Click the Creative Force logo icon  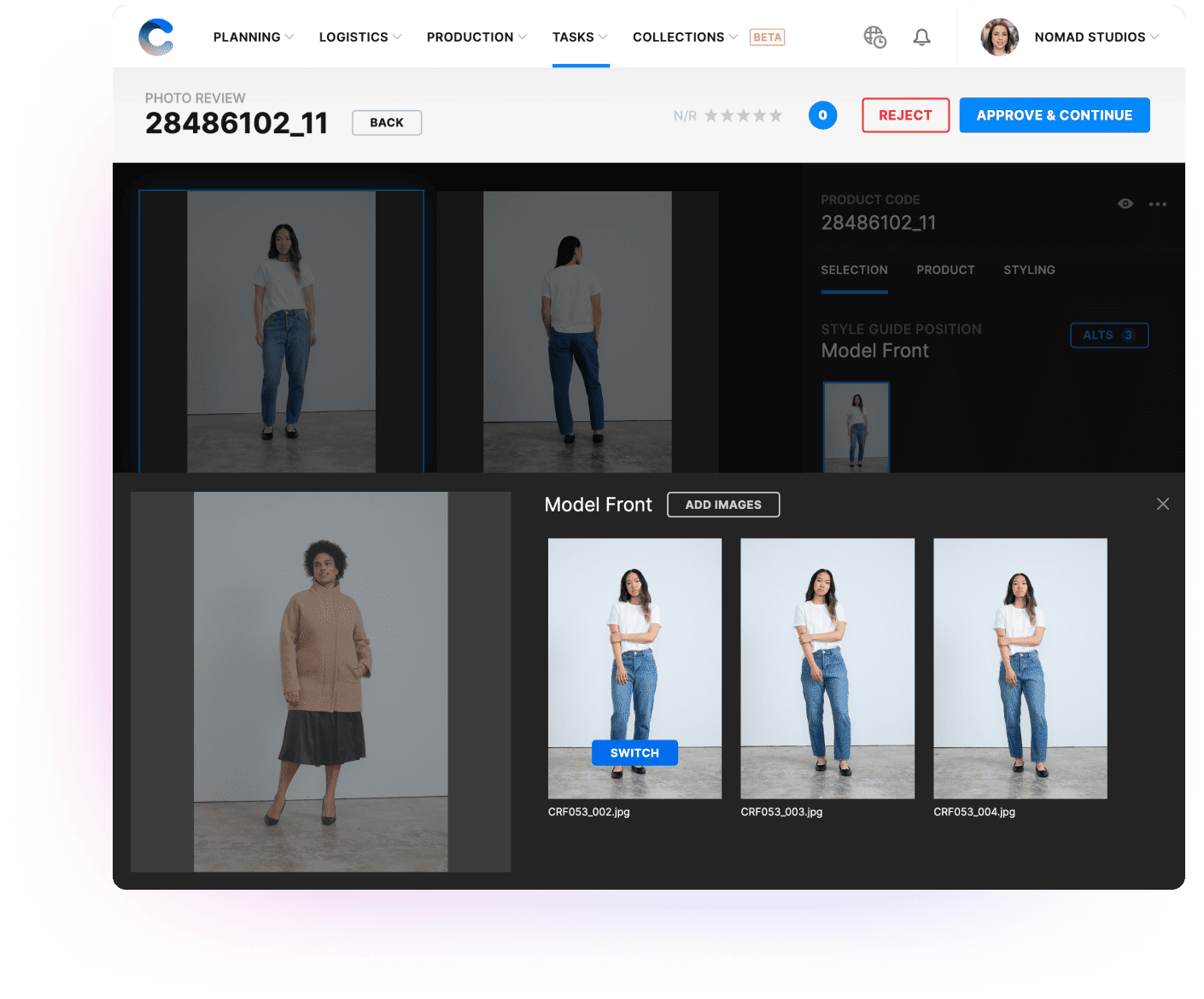156,38
